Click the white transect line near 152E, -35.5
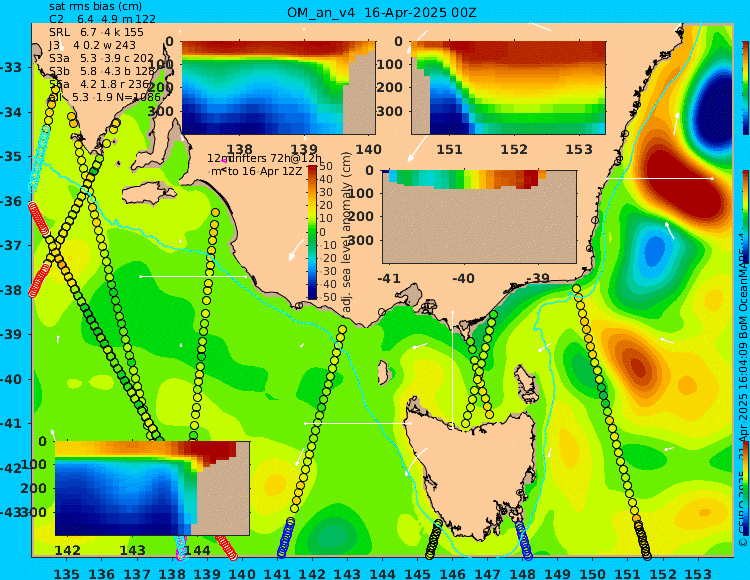Screen dimensions: 750x580 click(x=659, y=178)
